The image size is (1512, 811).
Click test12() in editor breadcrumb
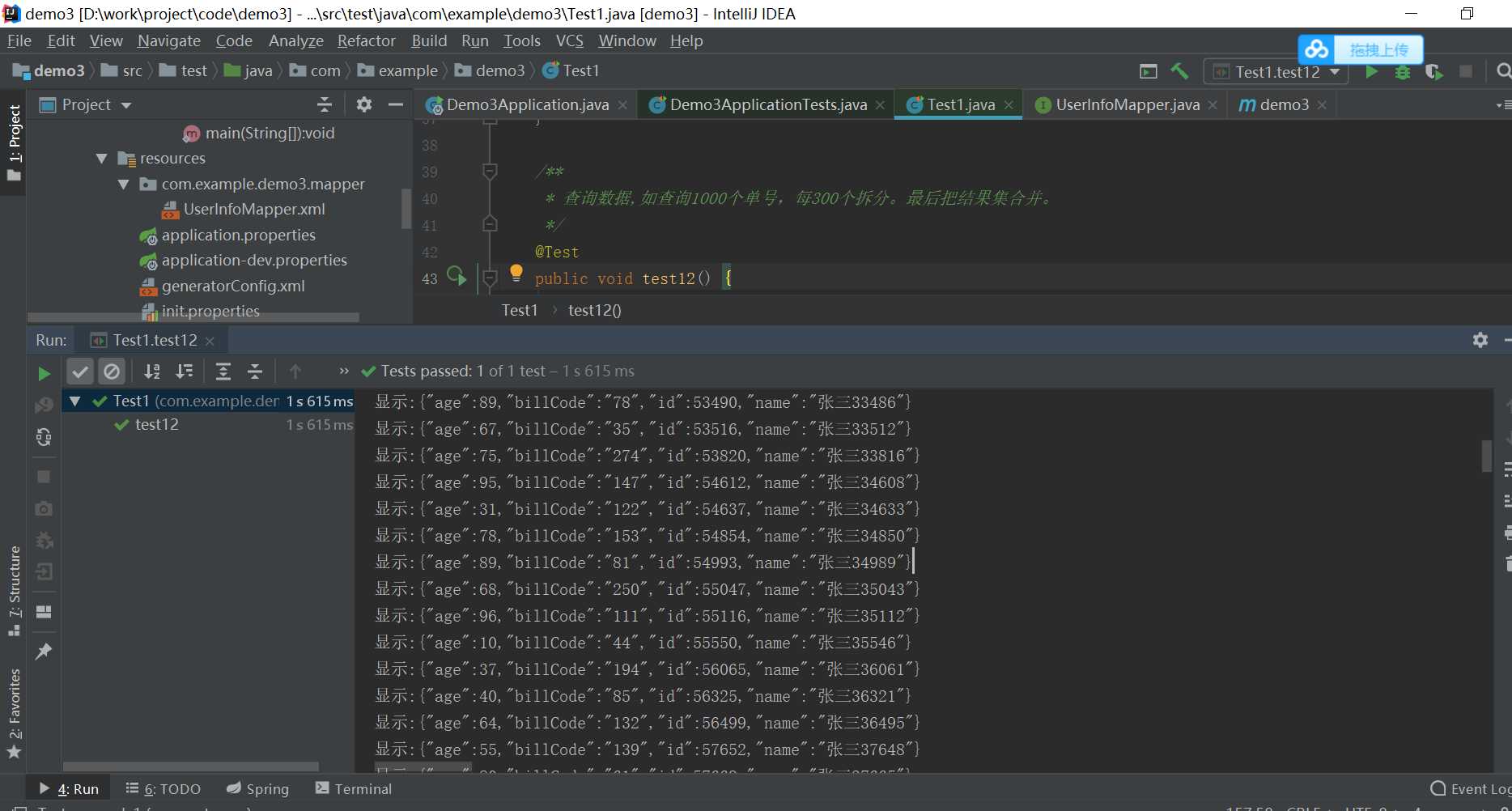coord(594,310)
